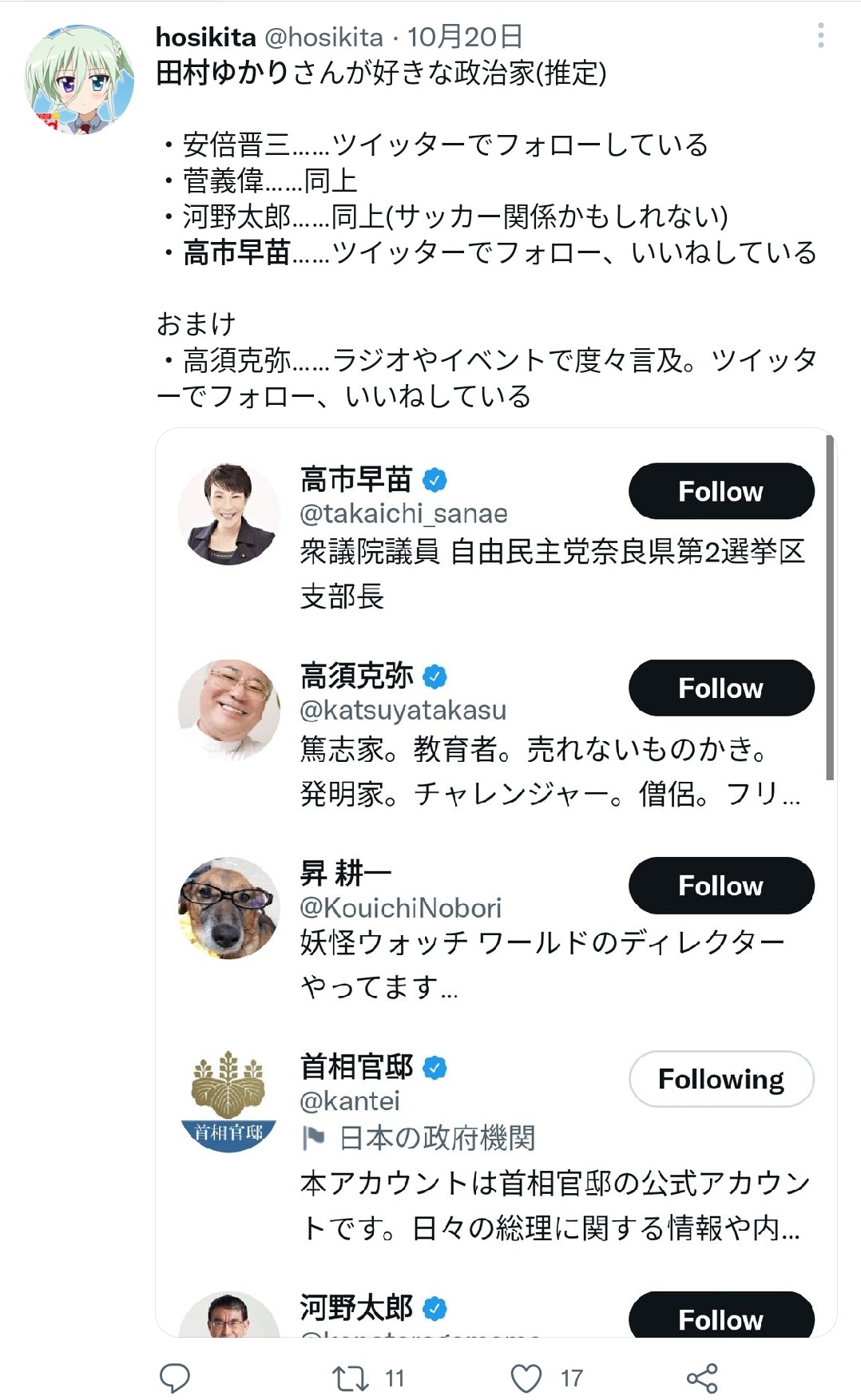861x1400 pixels.
Task: Open 首相官邸 crest avatar
Action: tap(229, 1101)
